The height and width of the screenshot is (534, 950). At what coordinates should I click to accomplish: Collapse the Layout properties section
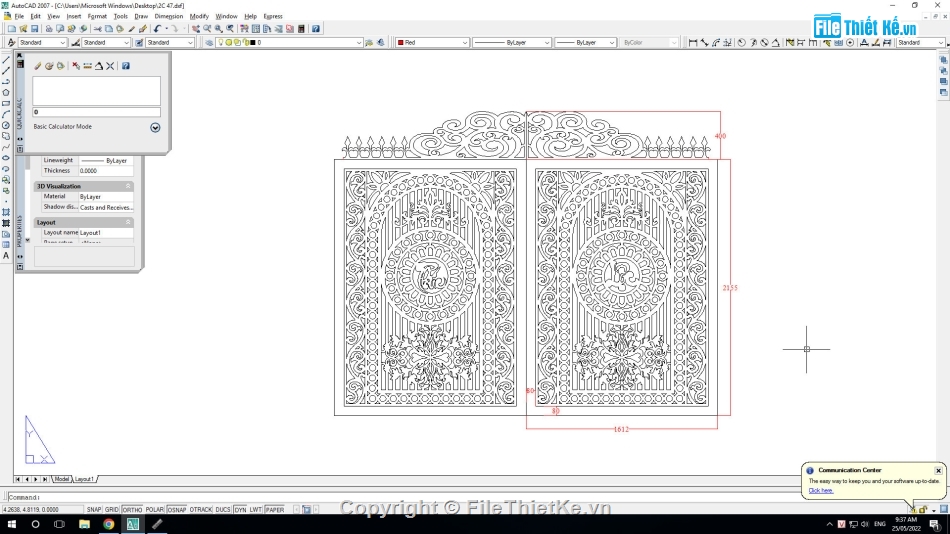tap(128, 222)
